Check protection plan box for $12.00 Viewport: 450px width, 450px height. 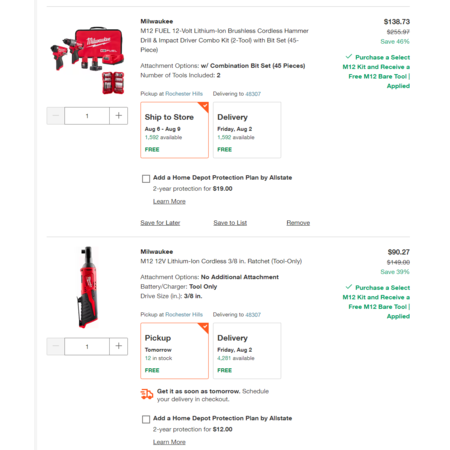146,419
